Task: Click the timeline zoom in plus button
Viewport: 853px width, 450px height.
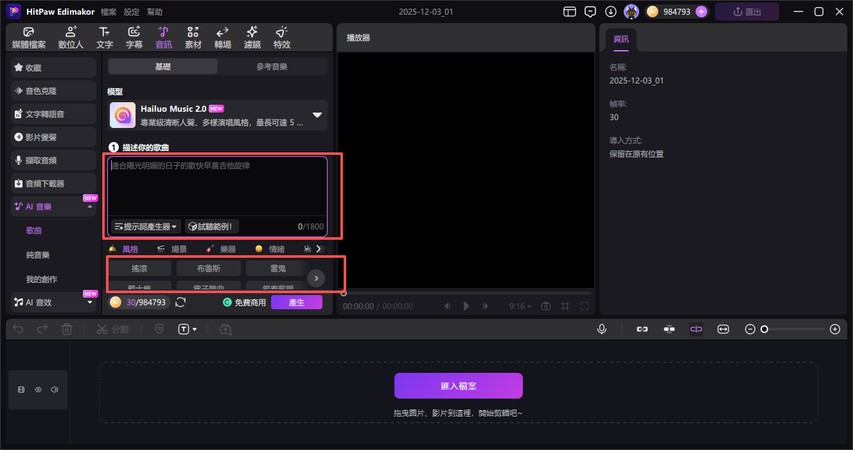Action: click(835, 329)
